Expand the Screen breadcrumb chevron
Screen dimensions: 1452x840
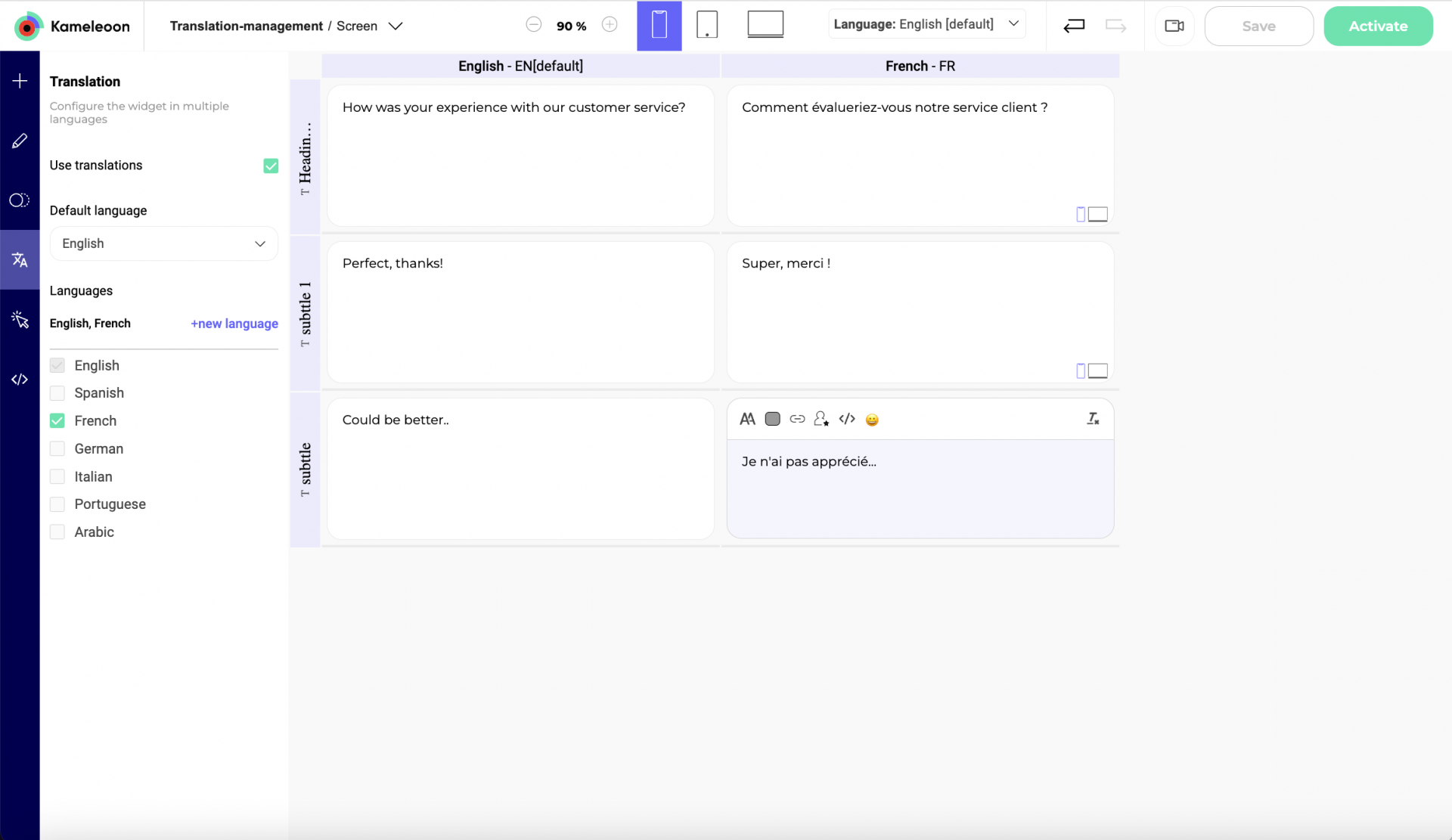click(396, 26)
